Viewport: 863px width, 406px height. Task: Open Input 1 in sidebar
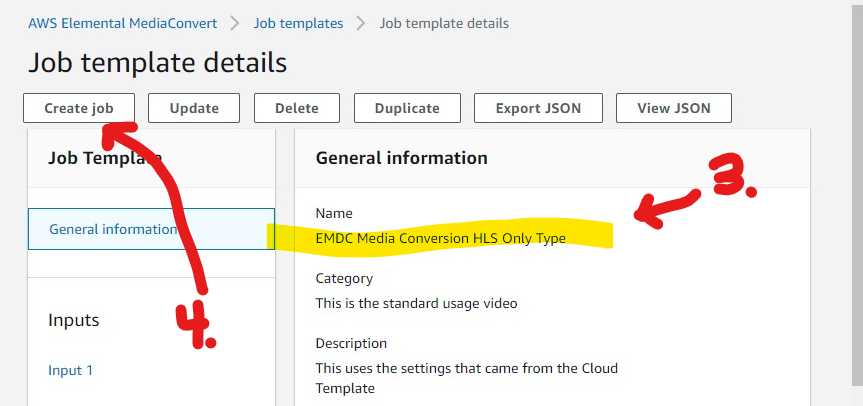coord(70,370)
